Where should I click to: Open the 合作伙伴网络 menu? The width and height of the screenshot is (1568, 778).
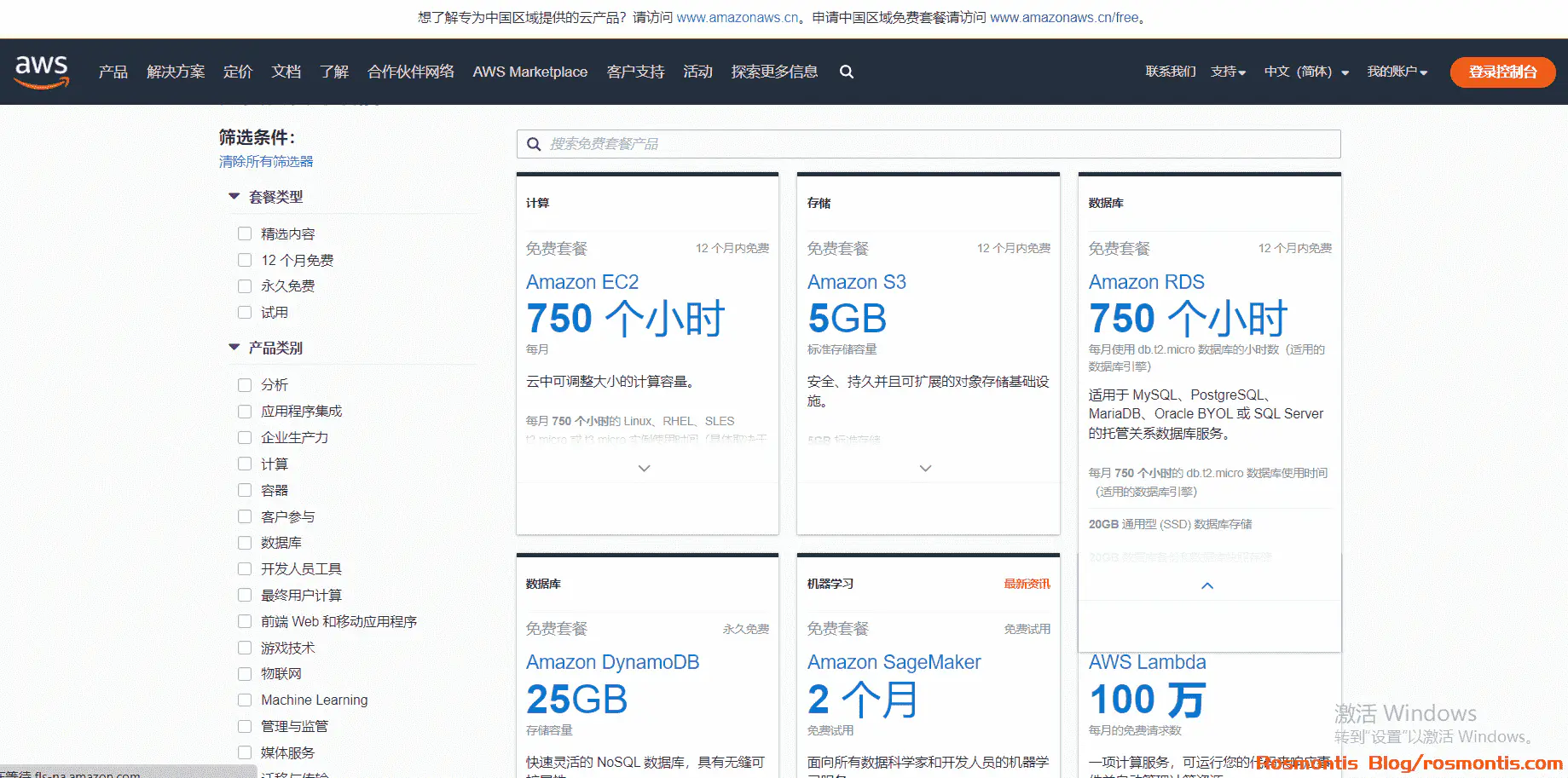click(x=411, y=72)
